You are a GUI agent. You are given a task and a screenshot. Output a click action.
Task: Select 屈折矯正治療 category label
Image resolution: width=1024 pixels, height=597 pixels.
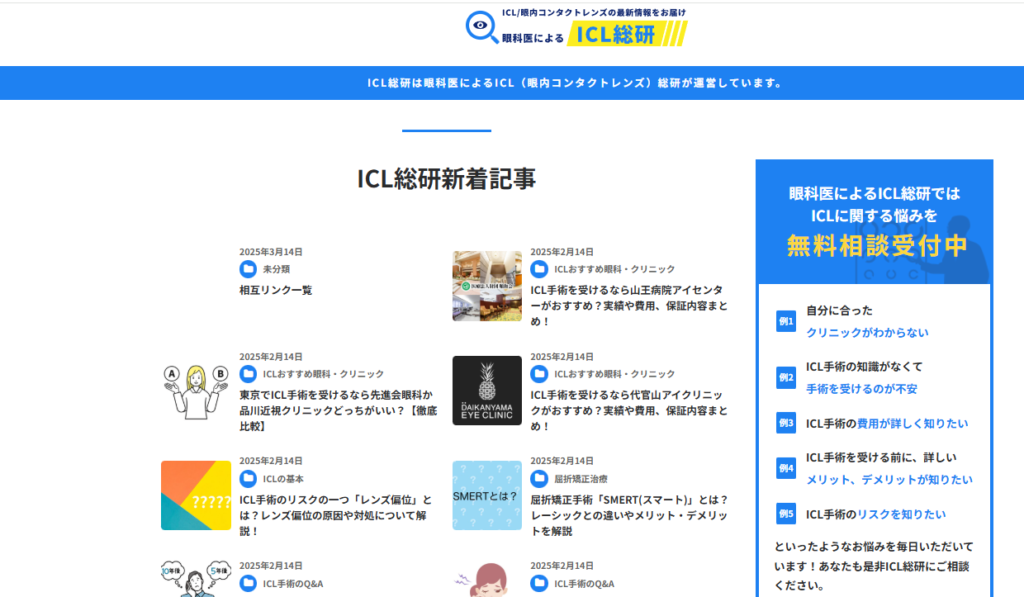tap(581, 479)
